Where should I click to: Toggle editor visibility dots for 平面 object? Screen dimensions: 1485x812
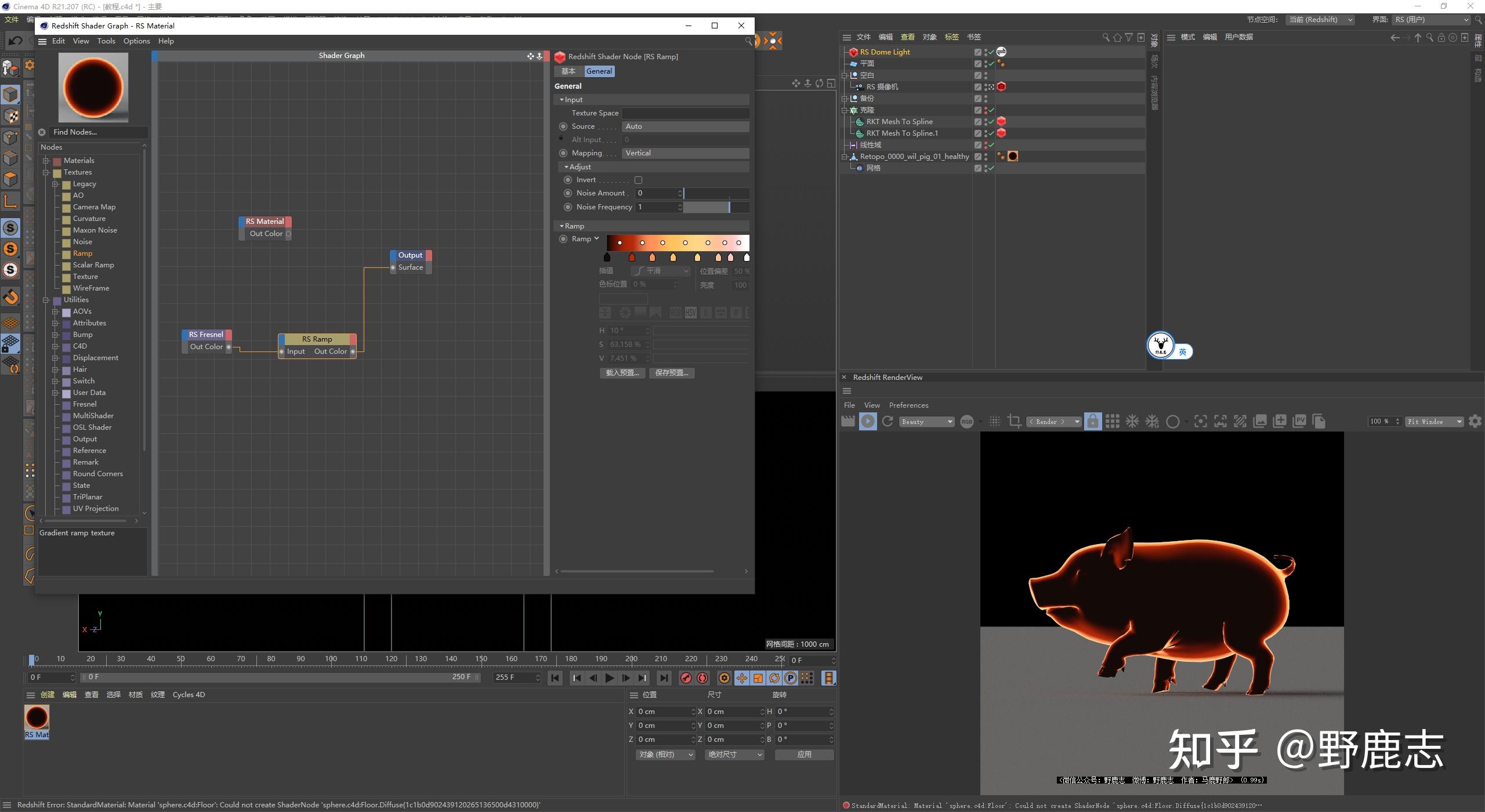986,64
